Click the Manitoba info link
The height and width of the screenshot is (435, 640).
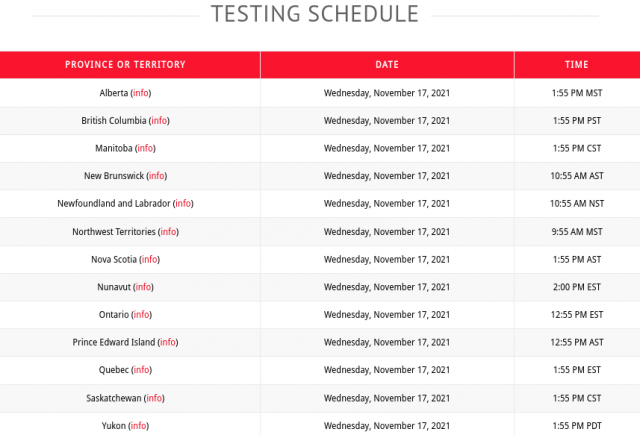[x=145, y=148]
